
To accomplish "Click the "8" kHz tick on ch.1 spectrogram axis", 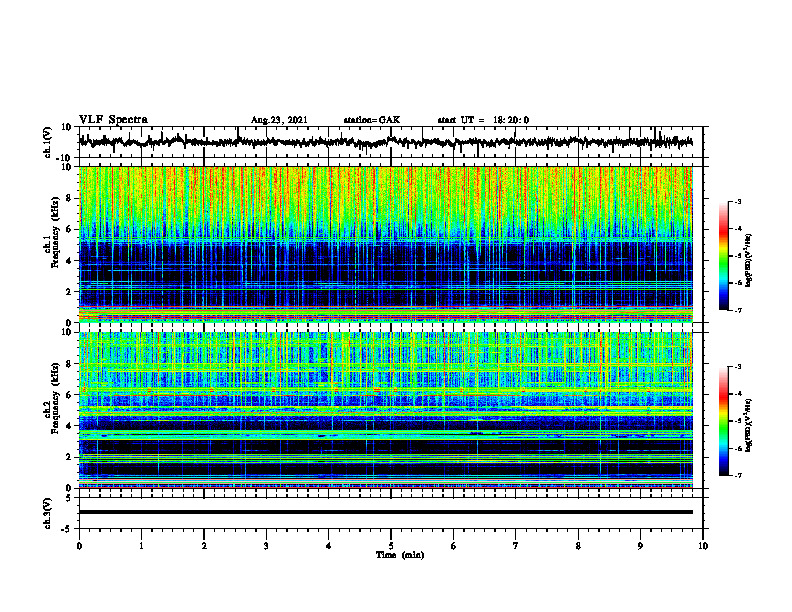I will [x=69, y=198].
